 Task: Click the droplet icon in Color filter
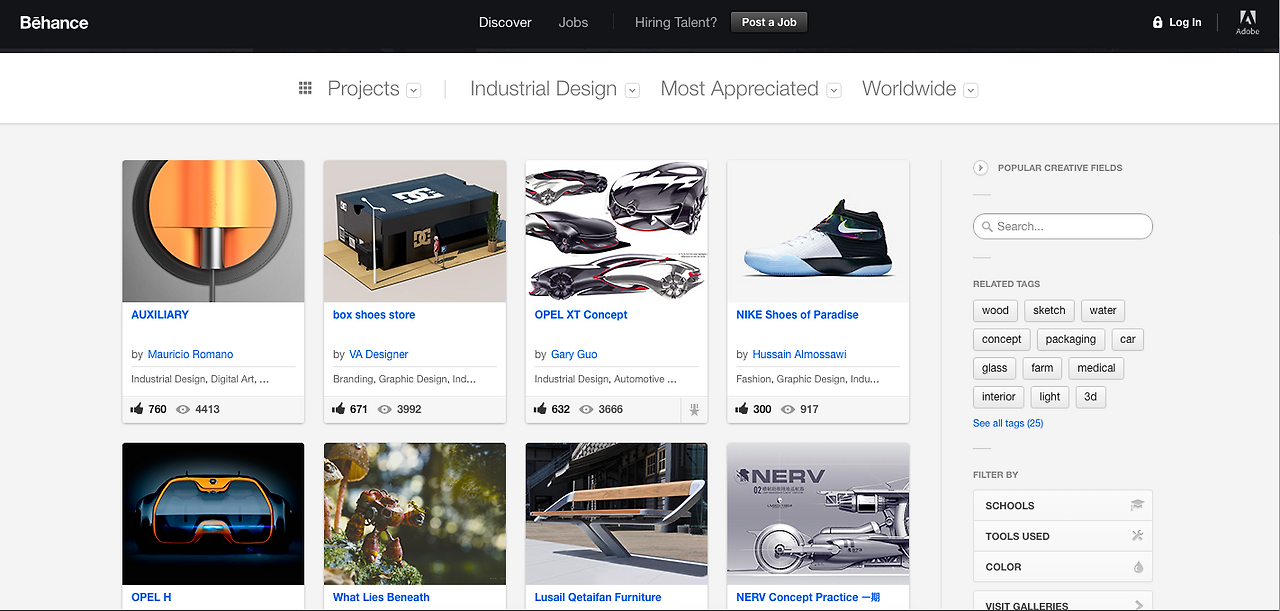(x=1138, y=567)
